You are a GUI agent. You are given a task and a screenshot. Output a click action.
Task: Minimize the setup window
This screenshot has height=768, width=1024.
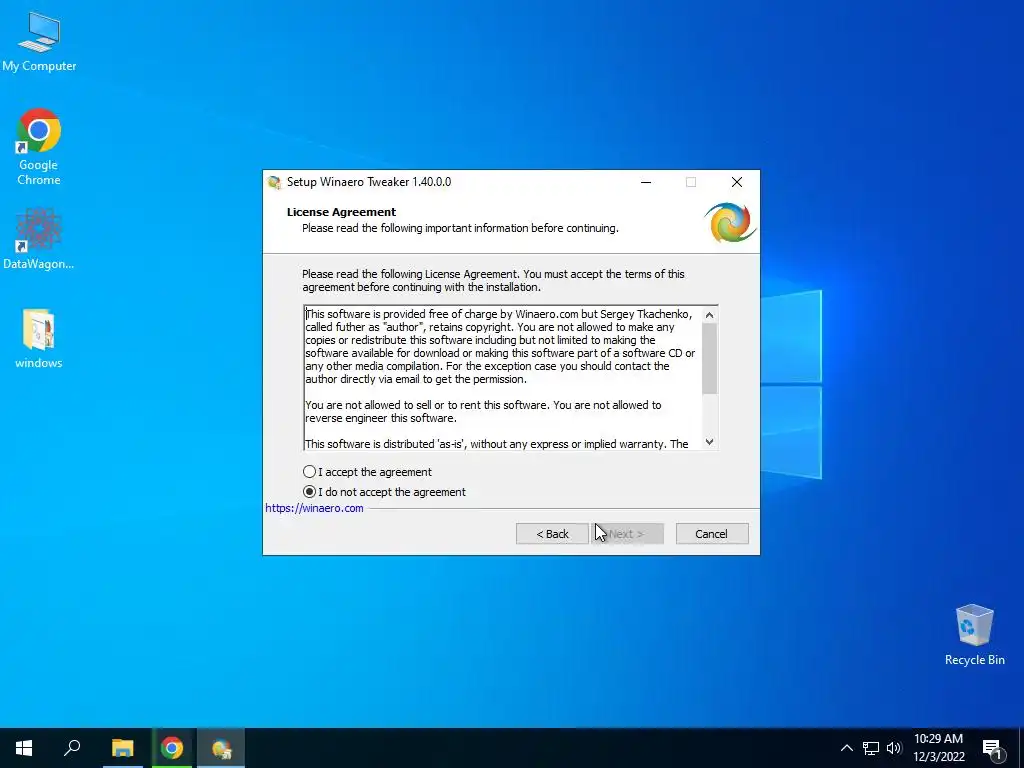646,182
